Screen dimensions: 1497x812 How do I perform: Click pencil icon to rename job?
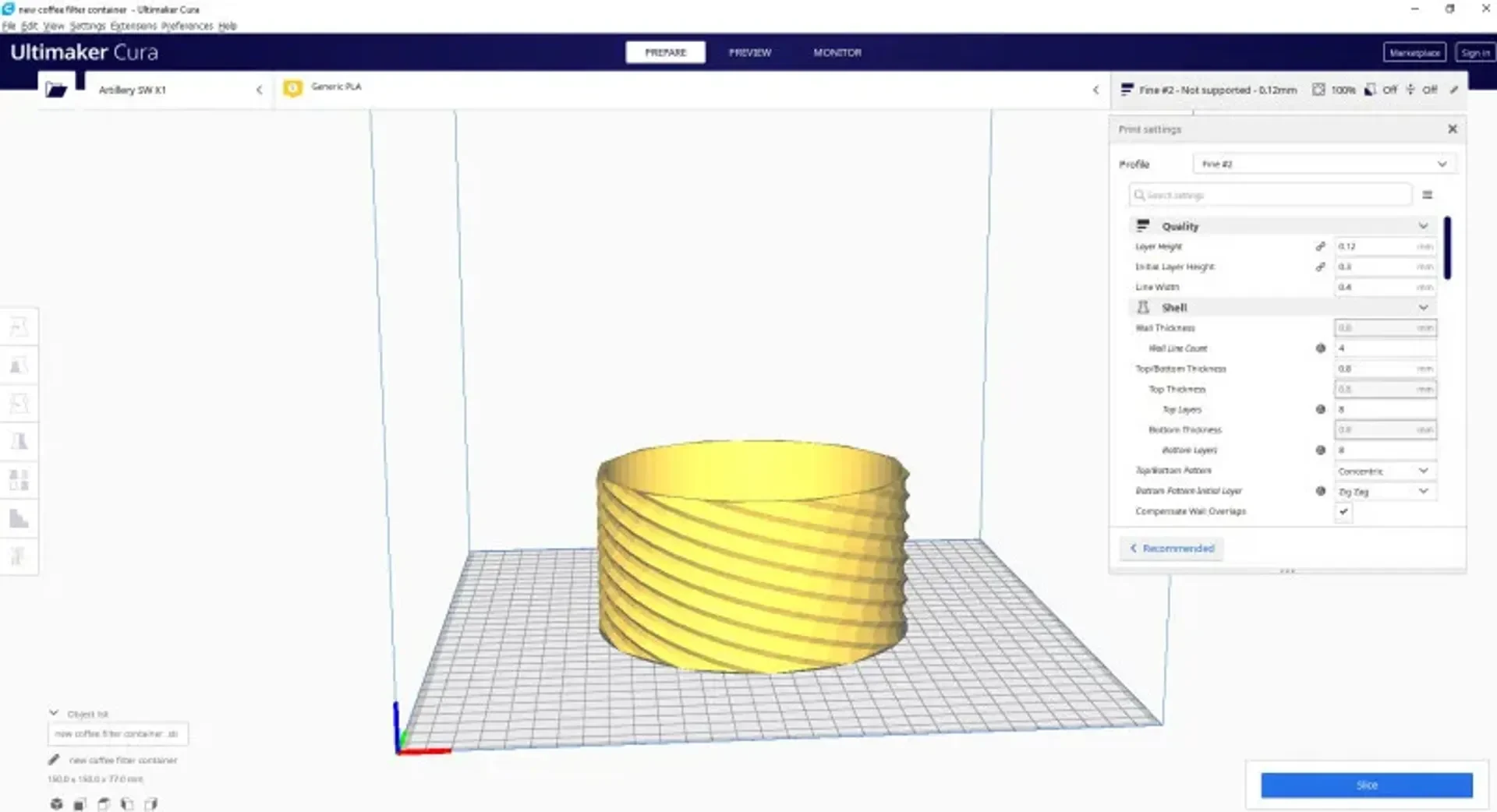tap(54, 760)
